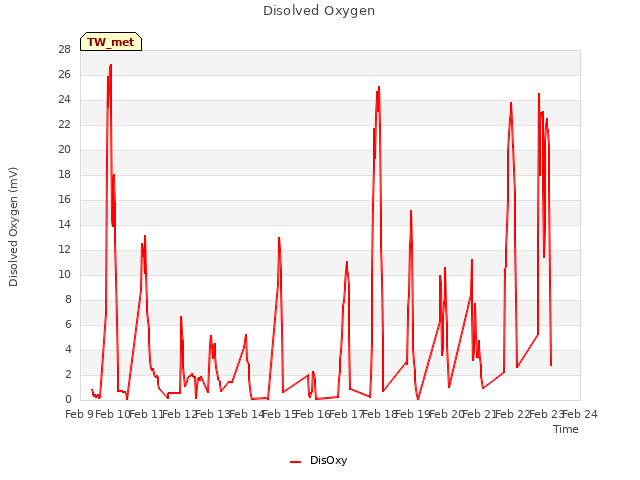Viewport: 640px width, 480px height.
Task: Click the Feb 17 peak near 25 mV
Action: (379, 87)
